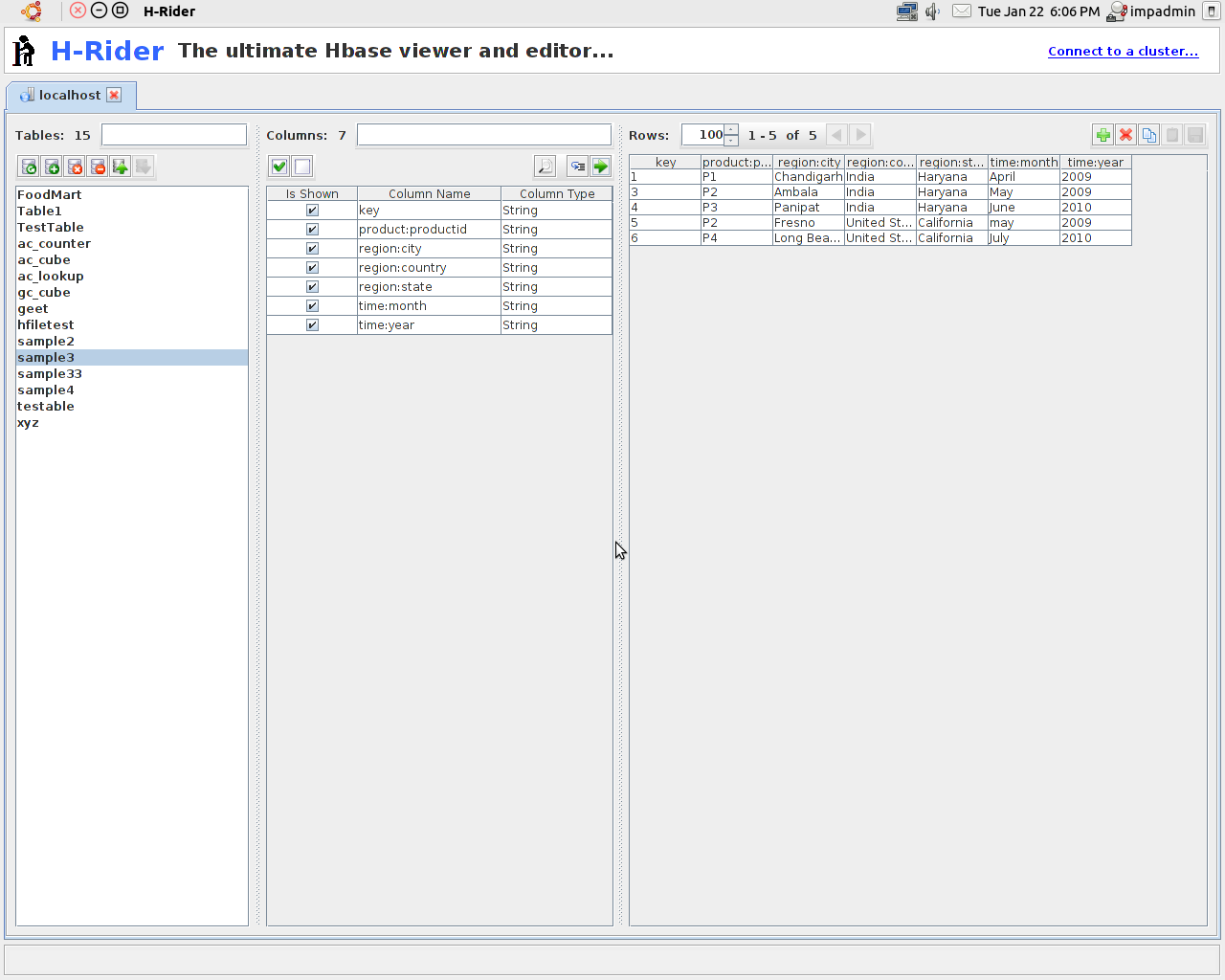
Task: Open the session power menu icon
Action: point(1211,11)
